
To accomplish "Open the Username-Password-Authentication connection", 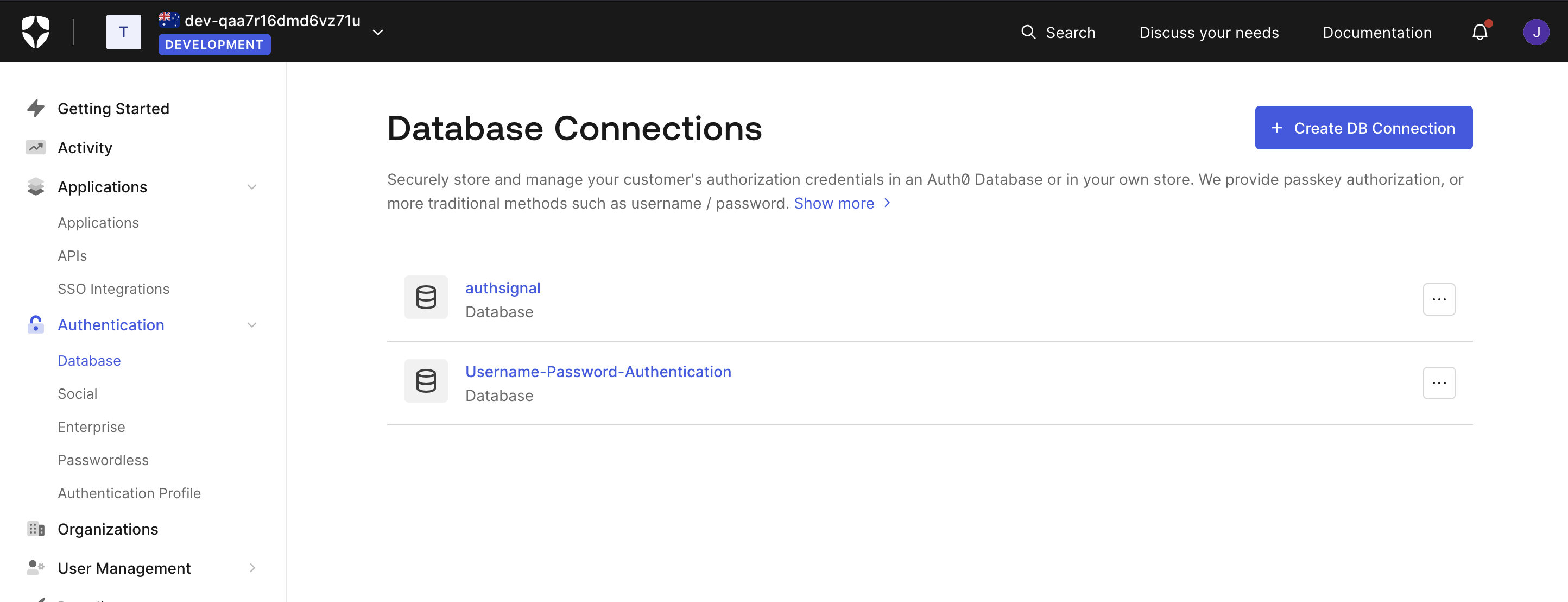I will 598,371.
